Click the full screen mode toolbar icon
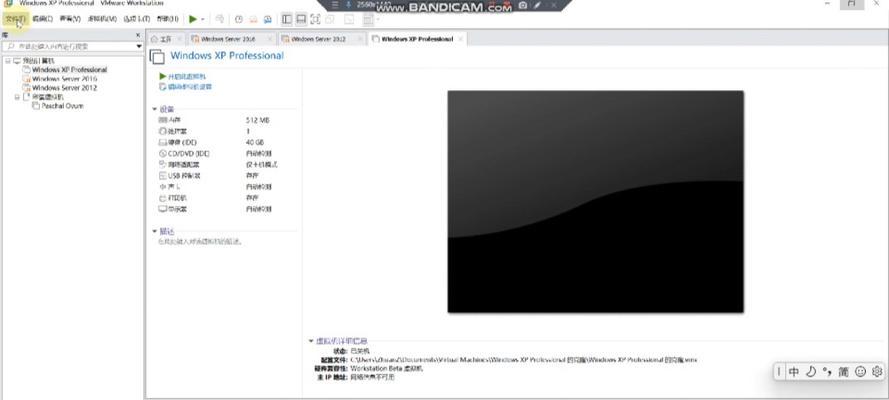 click(x=315, y=19)
